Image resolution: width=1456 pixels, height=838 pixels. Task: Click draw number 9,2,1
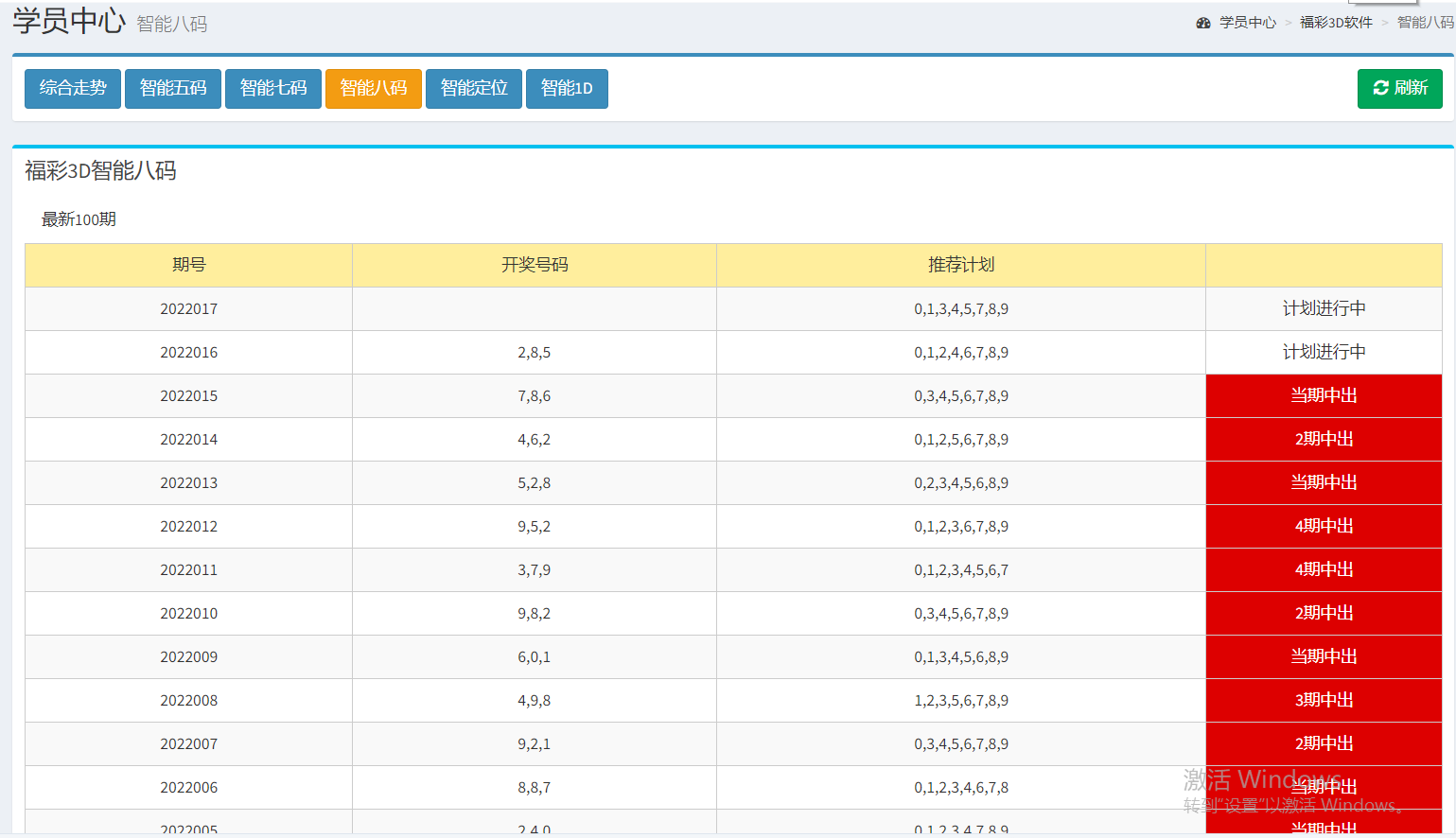[x=535, y=744]
